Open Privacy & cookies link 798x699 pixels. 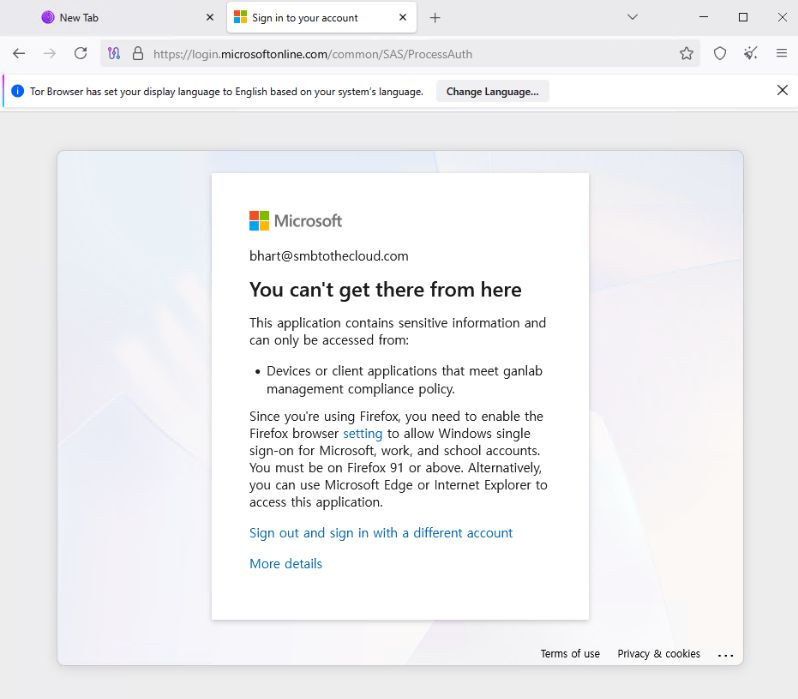click(x=659, y=654)
